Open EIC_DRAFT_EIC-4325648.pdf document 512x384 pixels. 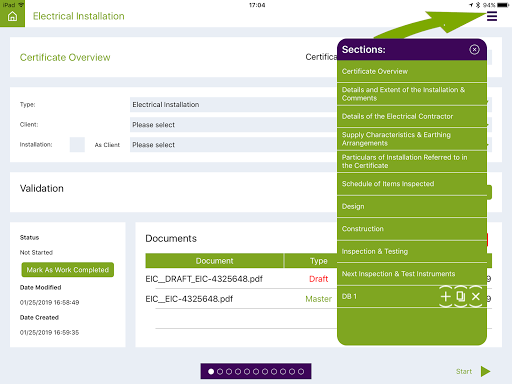[204, 279]
